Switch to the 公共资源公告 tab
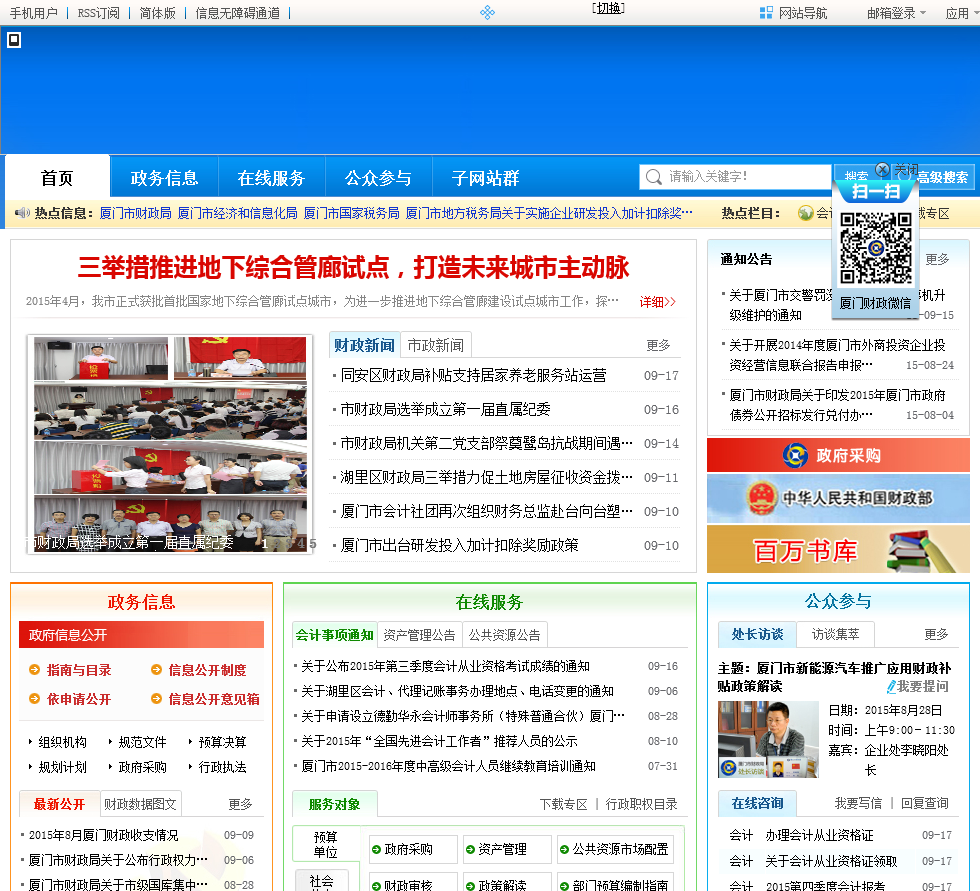The image size is (980, 891). coord(504,635)
